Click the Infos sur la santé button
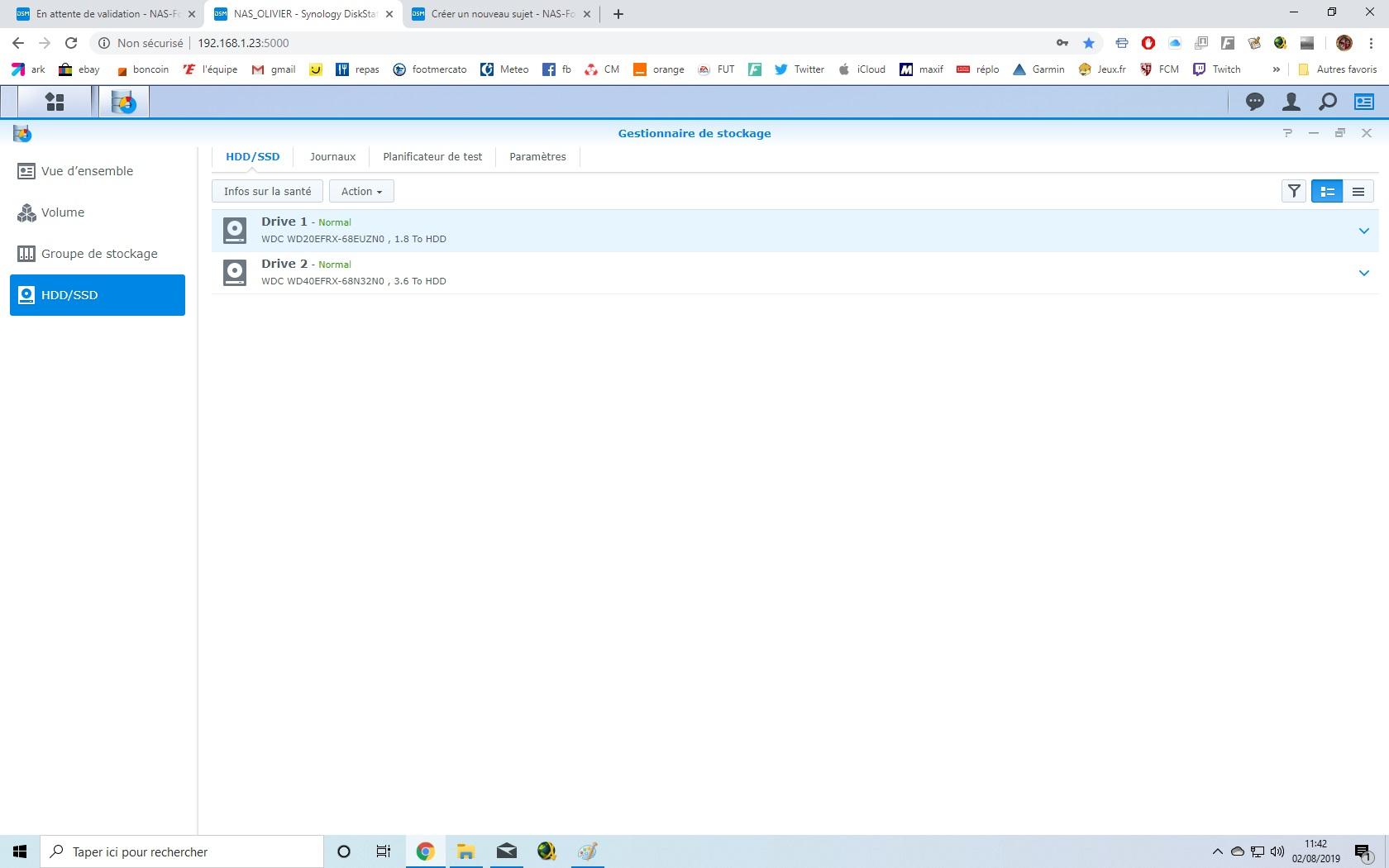The image size is (1389, 868). pos(267,191)
